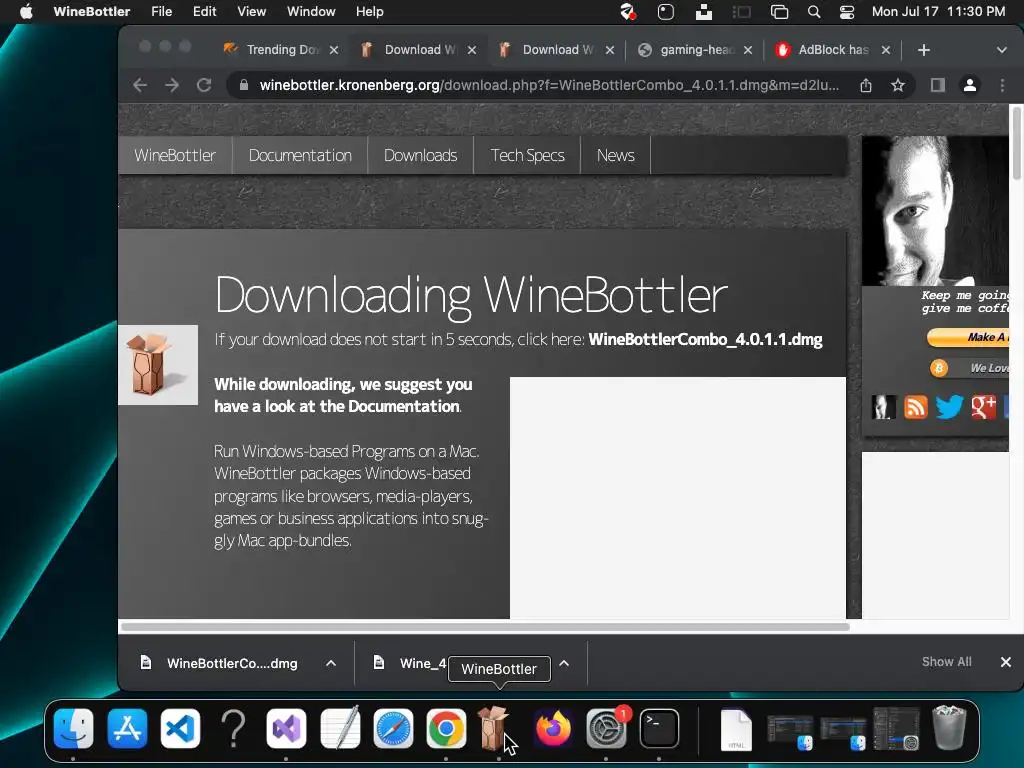The image size is (1024, 768).
Task: Click the vertical page scrollbar
Action: coord(1017,142)
